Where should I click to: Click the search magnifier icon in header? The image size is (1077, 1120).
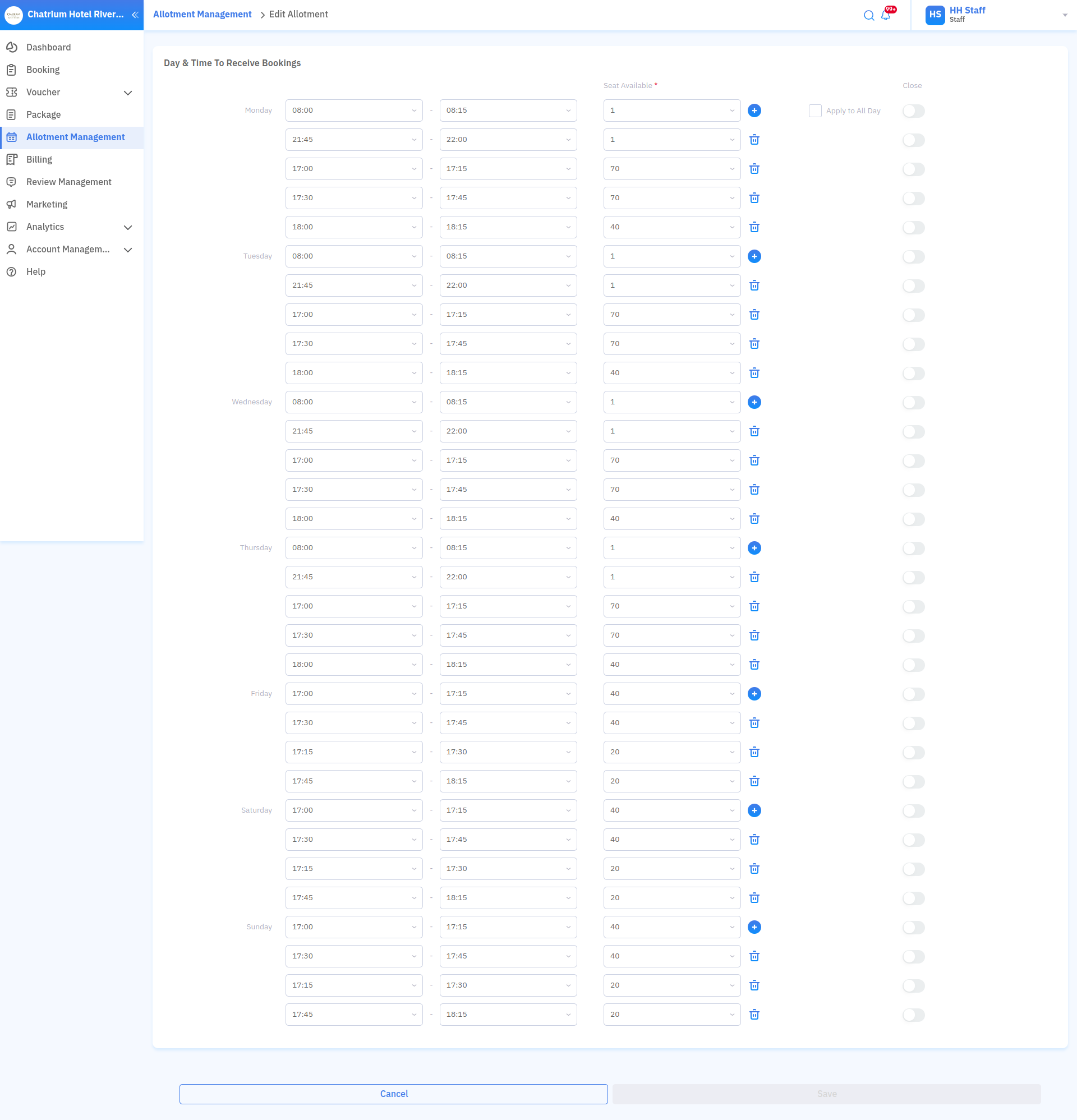[x=868, y=16]
